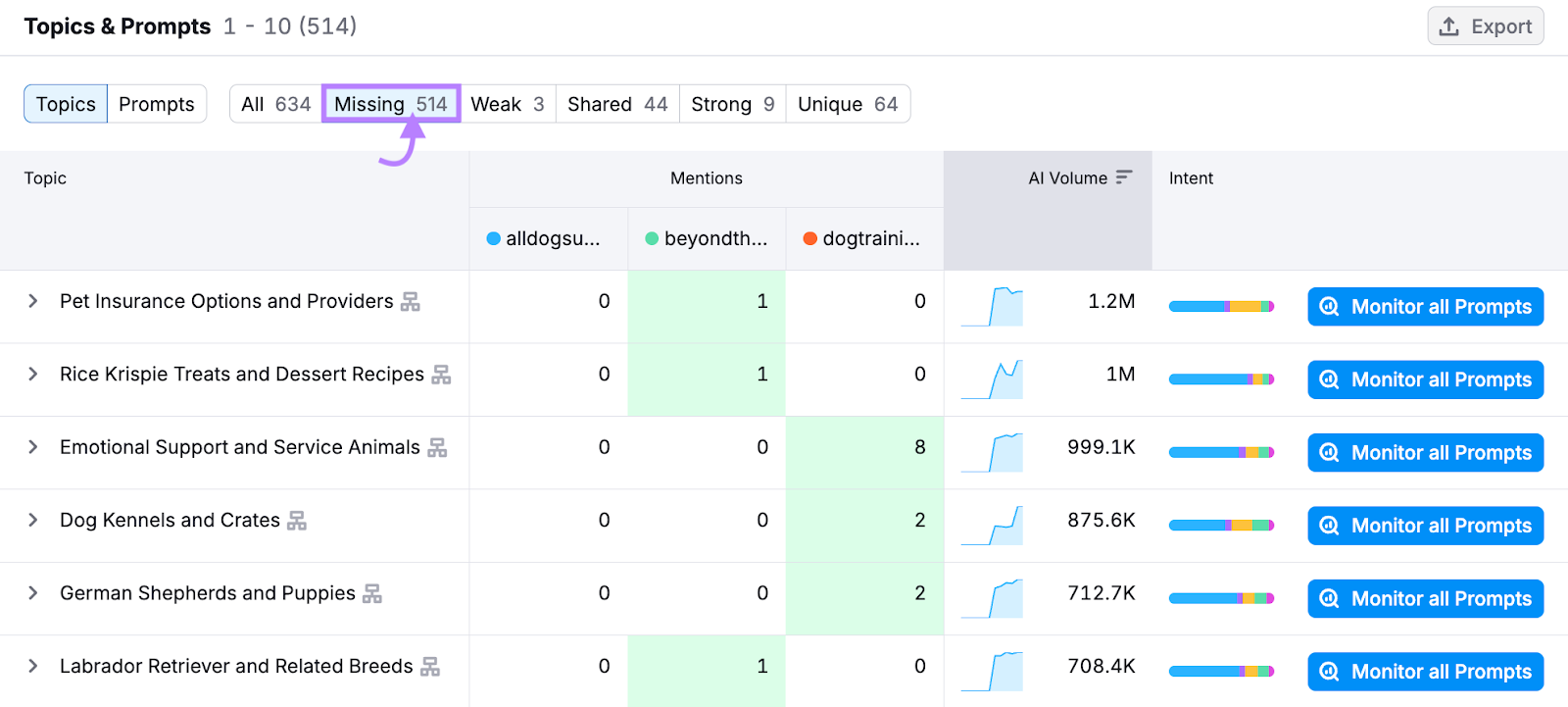1568x707 pixels.
Task: Click the Topic column header
Action: click(x=45, y=177)
